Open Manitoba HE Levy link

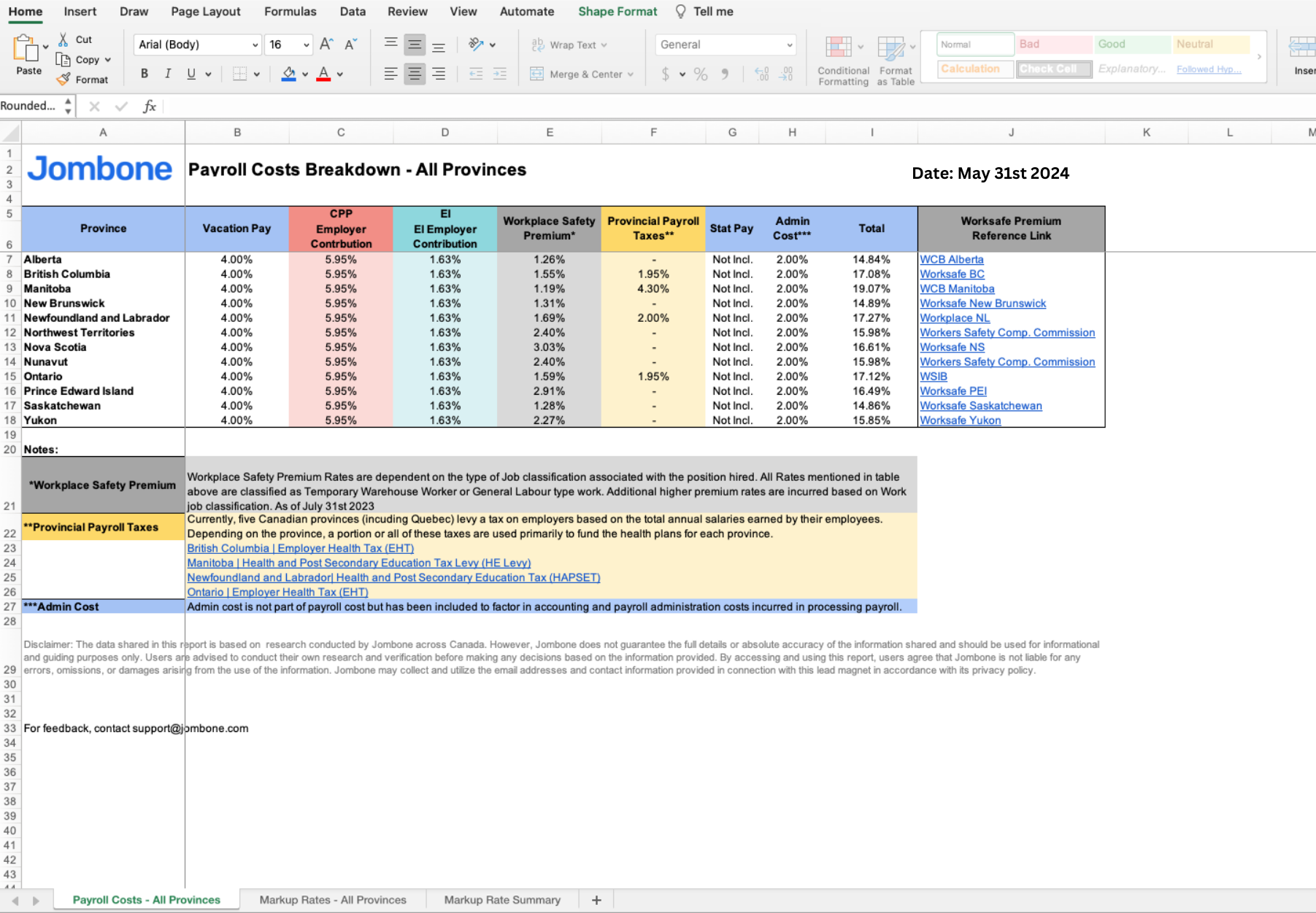(x=359, y=563)
